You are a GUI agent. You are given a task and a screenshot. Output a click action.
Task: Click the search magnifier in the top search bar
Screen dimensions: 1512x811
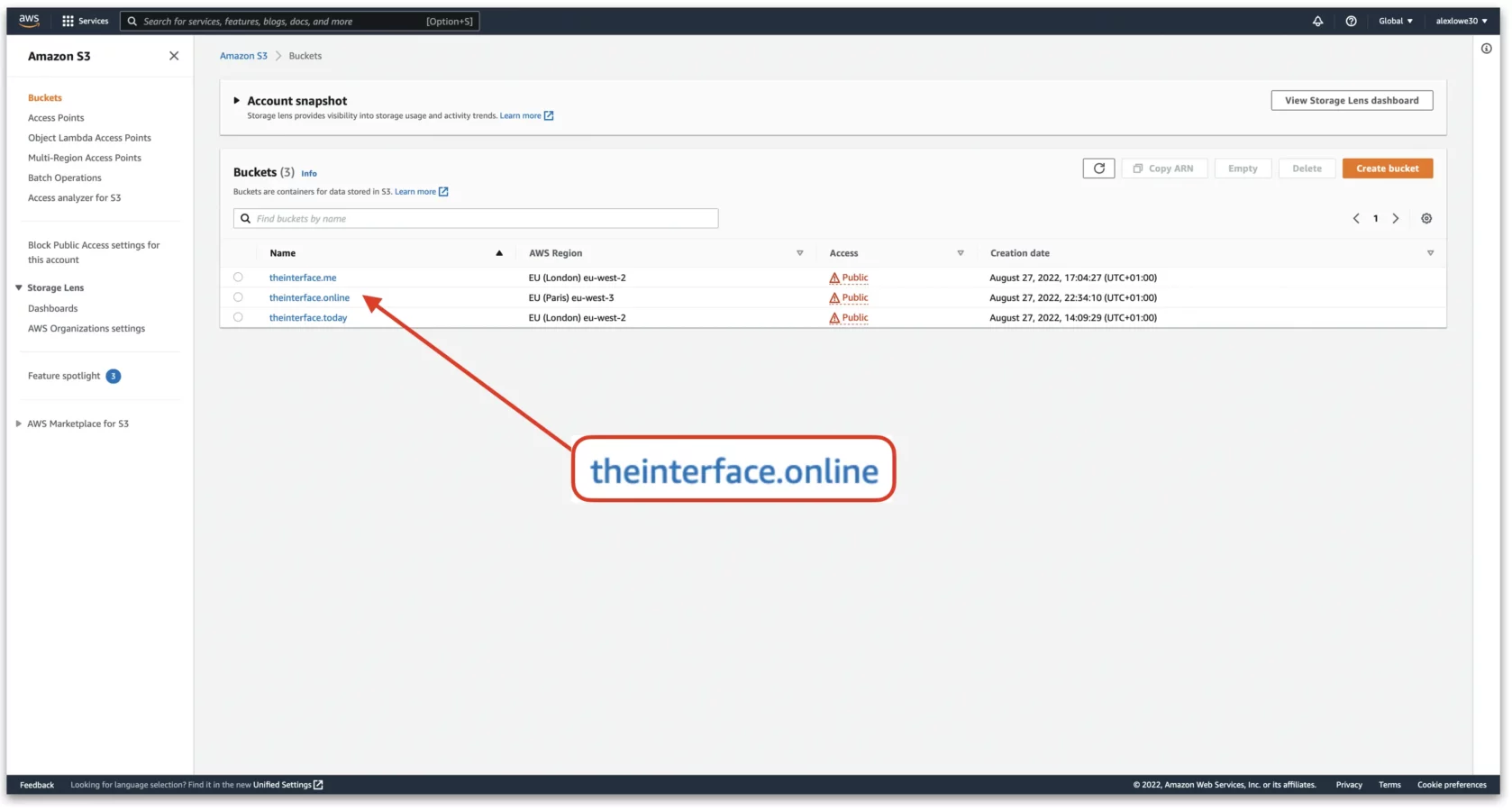click(132, 21)
